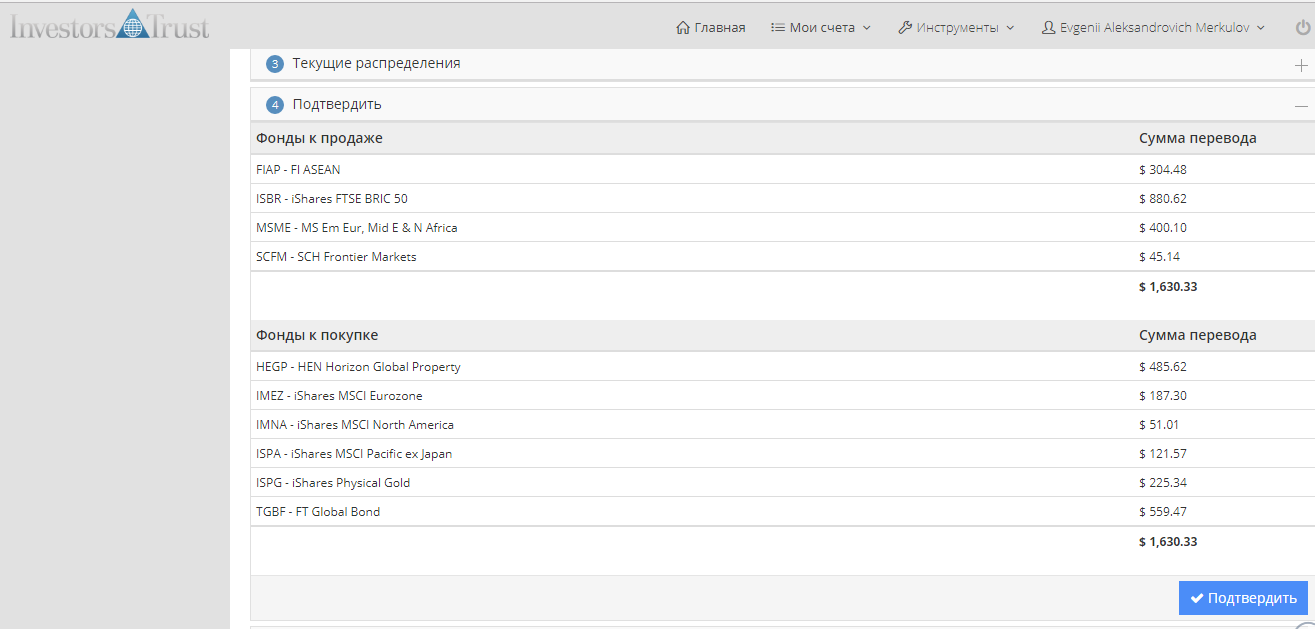Click the Фонды к продаже header

319,138
